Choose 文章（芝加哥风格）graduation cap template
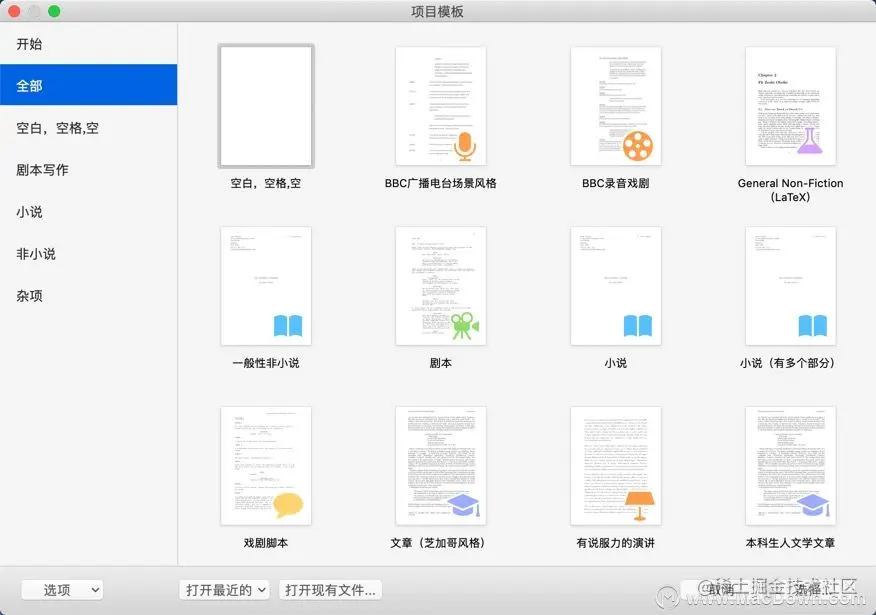 tap(441, 466)
